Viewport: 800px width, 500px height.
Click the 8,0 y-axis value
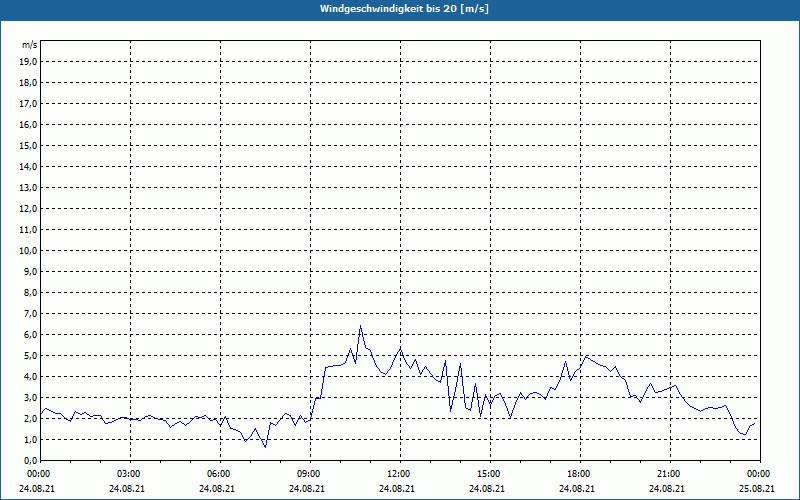click(x=31, y=292)
